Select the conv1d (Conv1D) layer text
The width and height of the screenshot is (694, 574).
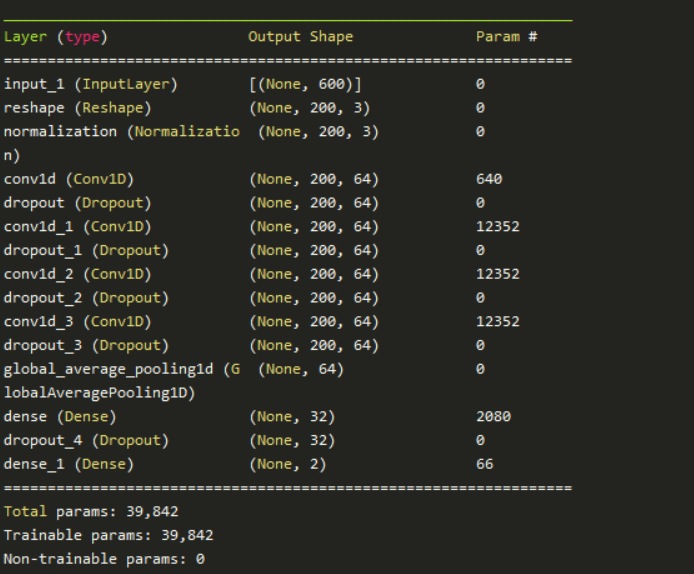point(69,179)
